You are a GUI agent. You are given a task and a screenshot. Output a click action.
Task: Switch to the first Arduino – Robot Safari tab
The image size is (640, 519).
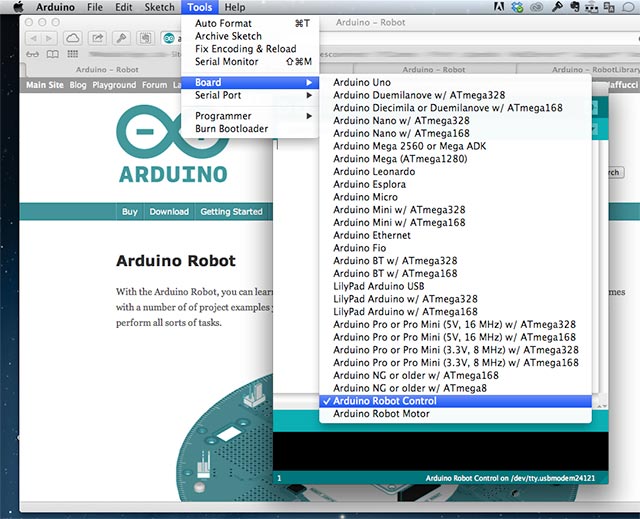click(107, 69)
